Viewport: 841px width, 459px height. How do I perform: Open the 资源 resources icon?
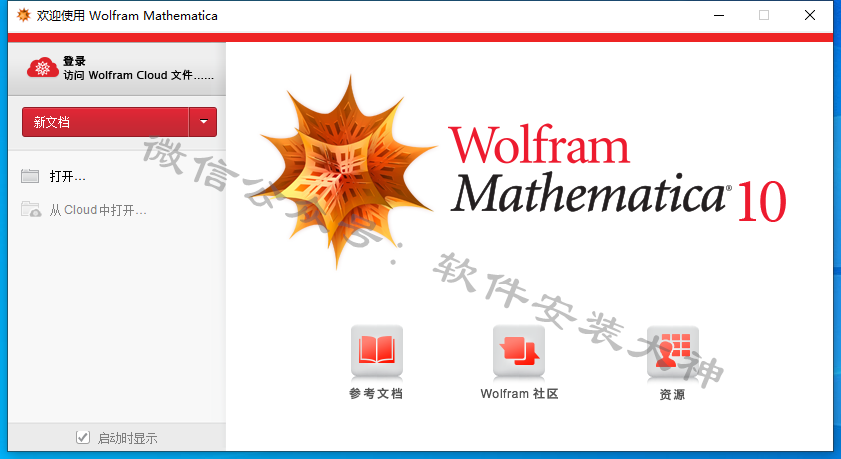[x=673, y=351]
